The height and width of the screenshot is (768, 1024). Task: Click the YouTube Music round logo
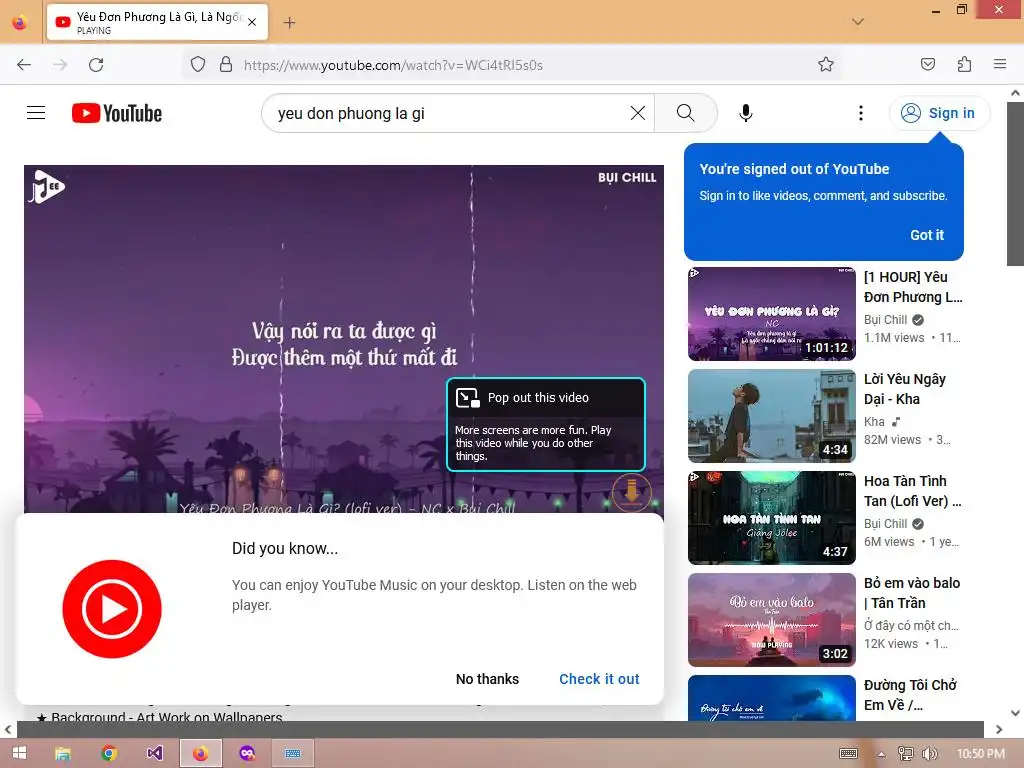(112, 609)
